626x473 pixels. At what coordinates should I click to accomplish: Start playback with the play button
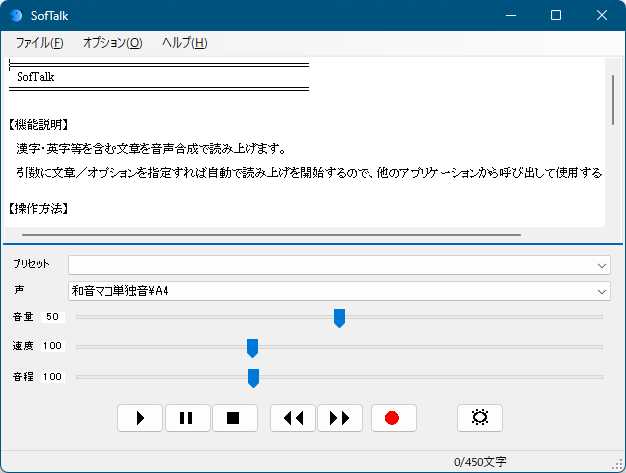coord(140,418)
